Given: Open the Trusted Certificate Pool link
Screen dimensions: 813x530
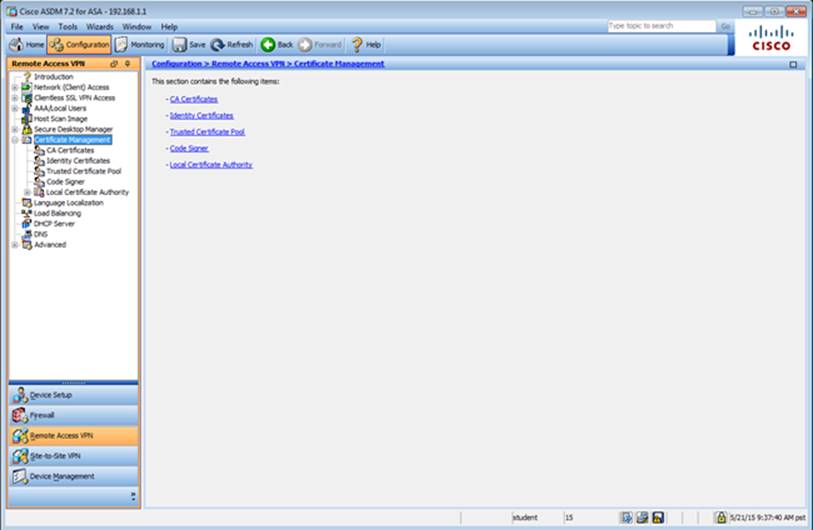Looking at the screenshot, I should [207, 132].
